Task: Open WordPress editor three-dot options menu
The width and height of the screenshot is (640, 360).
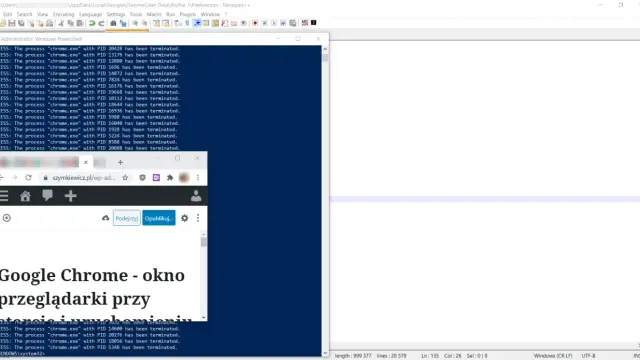Action: click(198, 218)
